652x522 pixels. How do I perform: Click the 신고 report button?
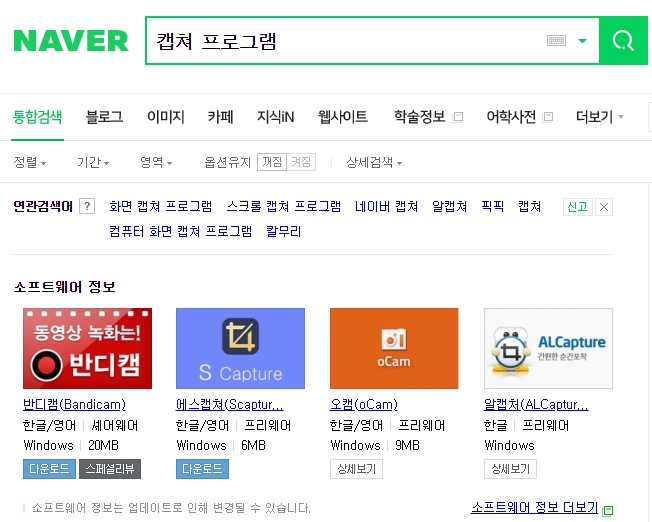pos(578,207)
